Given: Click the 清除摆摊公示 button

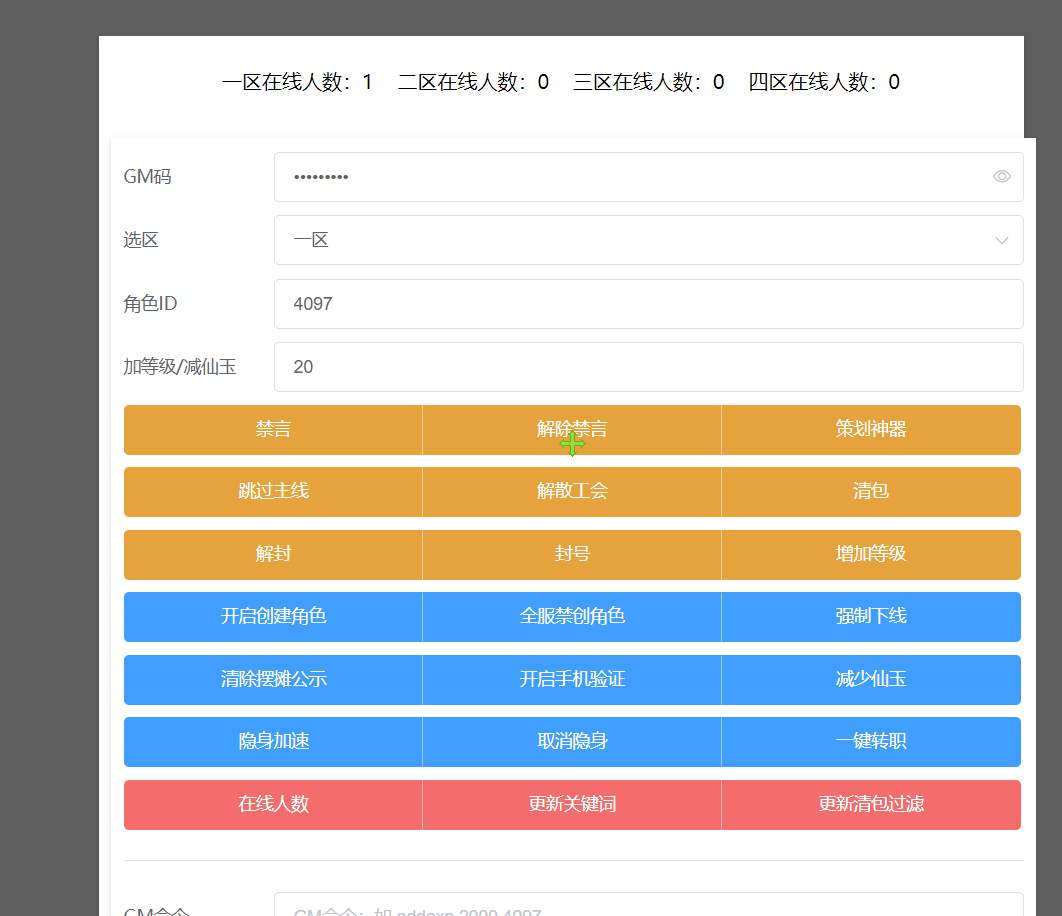Looking at the screenshot, I should point(273,680).
